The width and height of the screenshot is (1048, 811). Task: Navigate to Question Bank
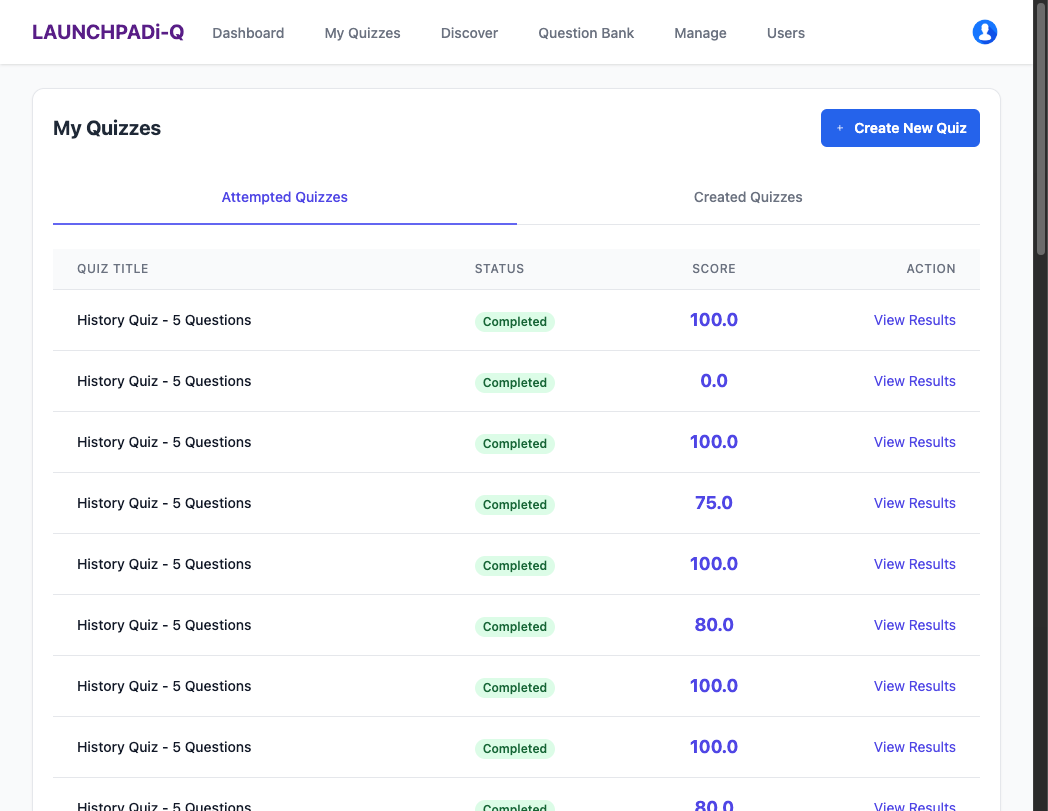point(586,33)
